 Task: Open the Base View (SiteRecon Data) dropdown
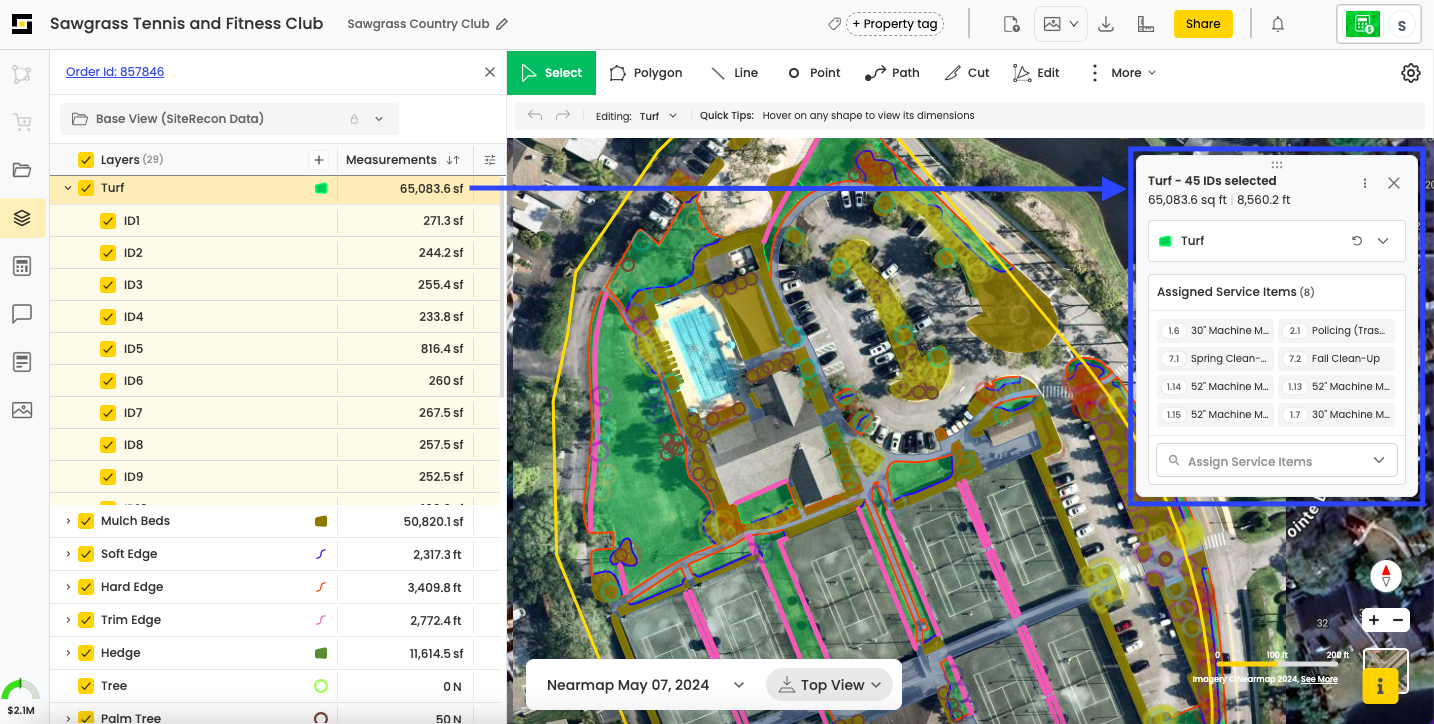click(229, 118)
